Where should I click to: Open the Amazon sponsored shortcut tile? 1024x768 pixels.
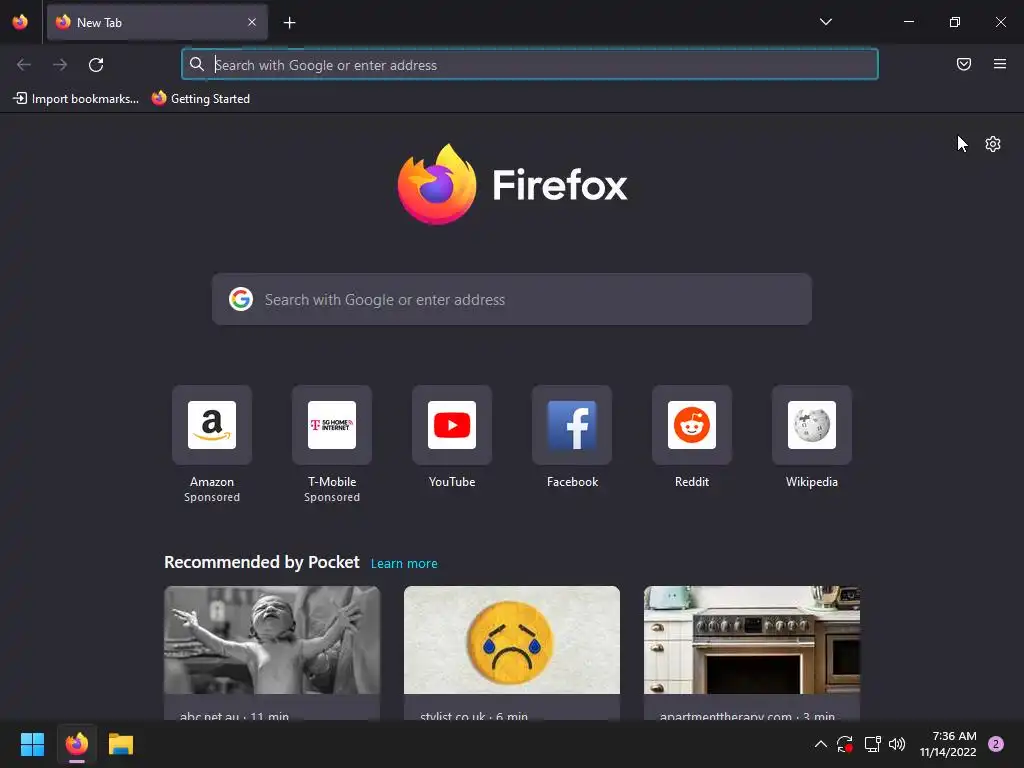tap(212, 425)
